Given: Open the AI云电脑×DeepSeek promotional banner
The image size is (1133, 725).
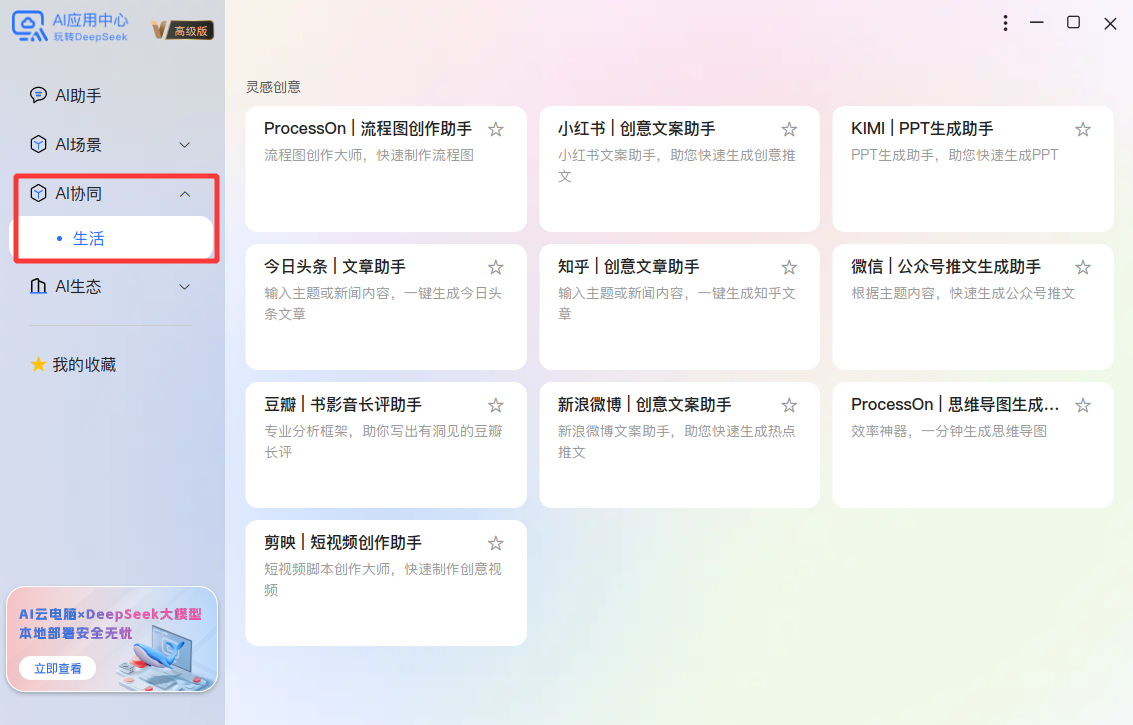Looking at the screenshot, I should [x=112, y=639].
